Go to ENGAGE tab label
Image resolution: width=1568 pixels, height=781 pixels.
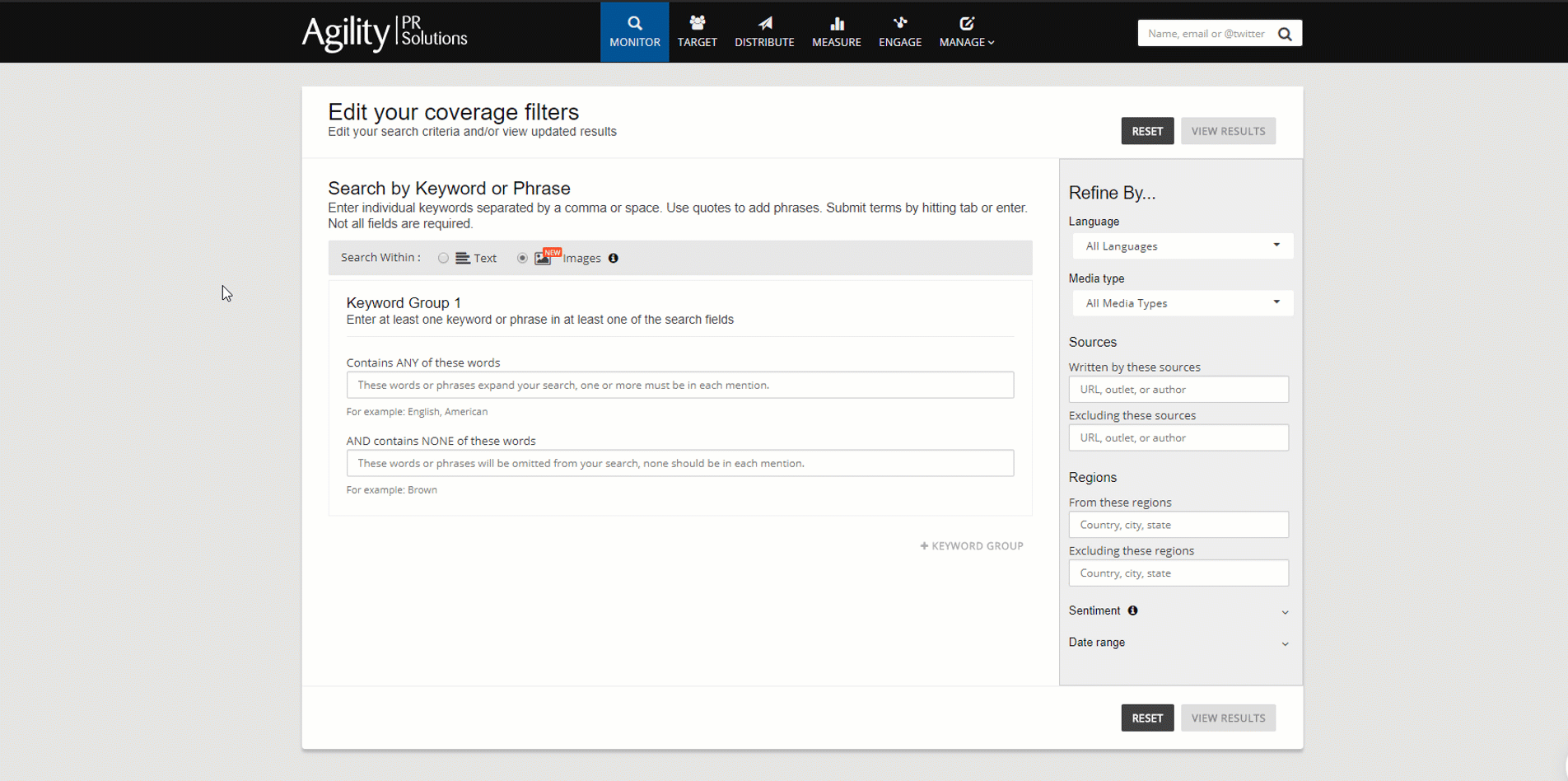point(900,42)
